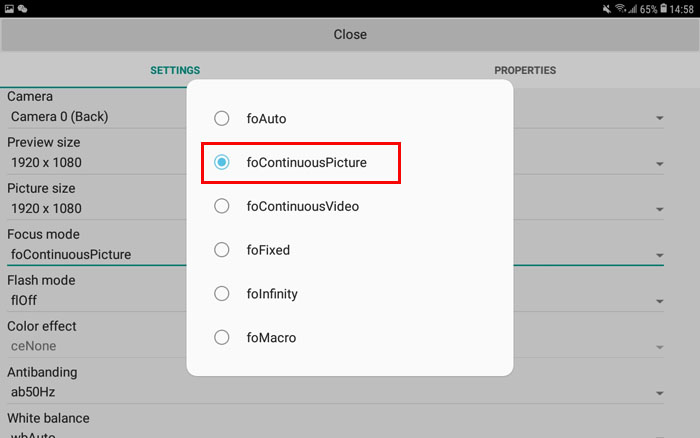Tap the battery icon in status bar
The width and height of the screenshot is (700, 438).
pos(663,8)
